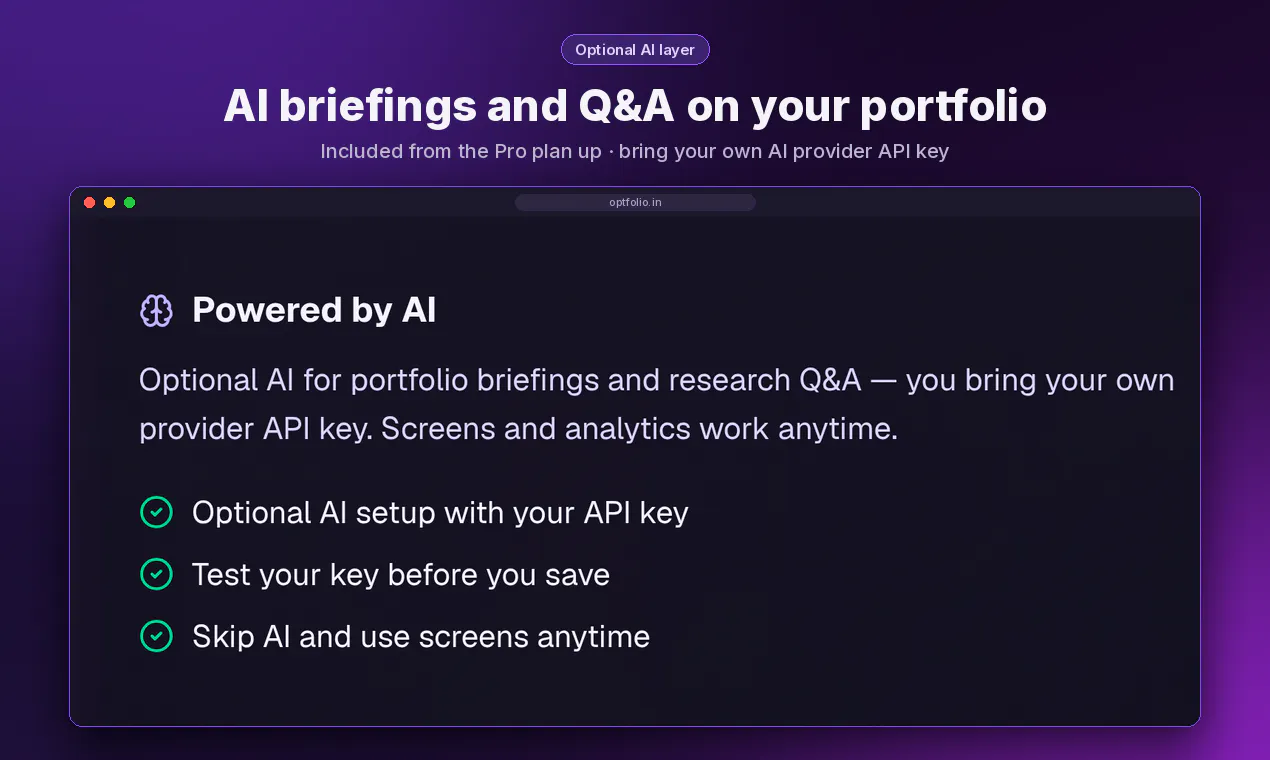Click the green checkmark next to Optional AI setup
1270x760 pixels.
pos(156,512)
